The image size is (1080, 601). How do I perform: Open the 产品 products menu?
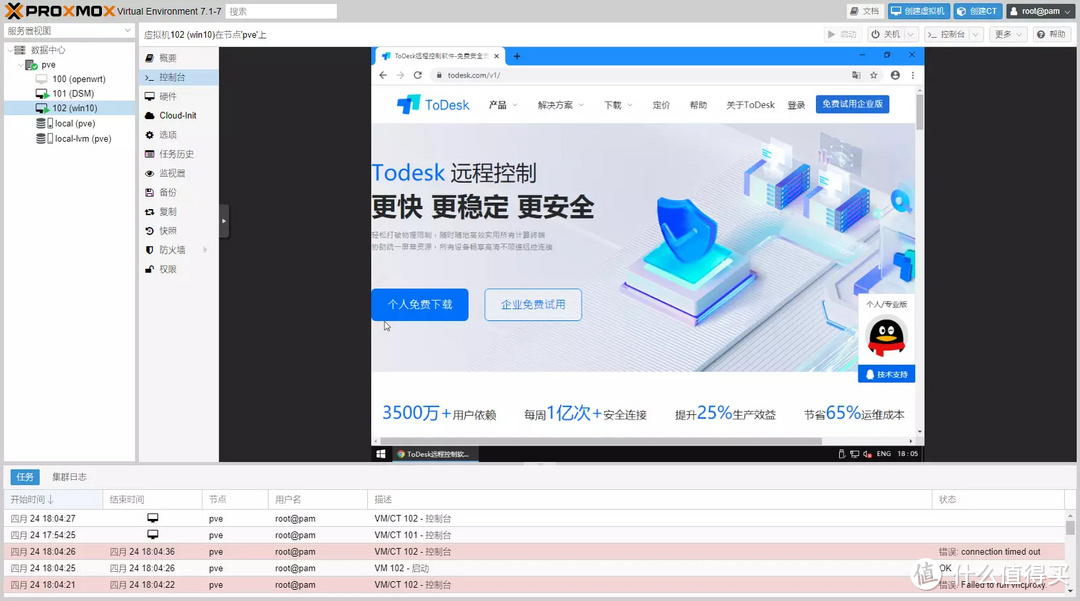click(x=503, y=105)
